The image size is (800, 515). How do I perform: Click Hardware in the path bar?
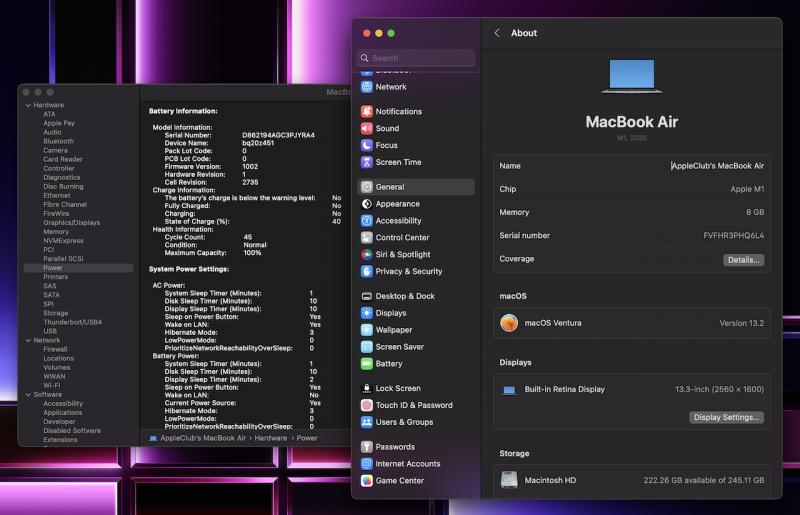pos(270,438)
